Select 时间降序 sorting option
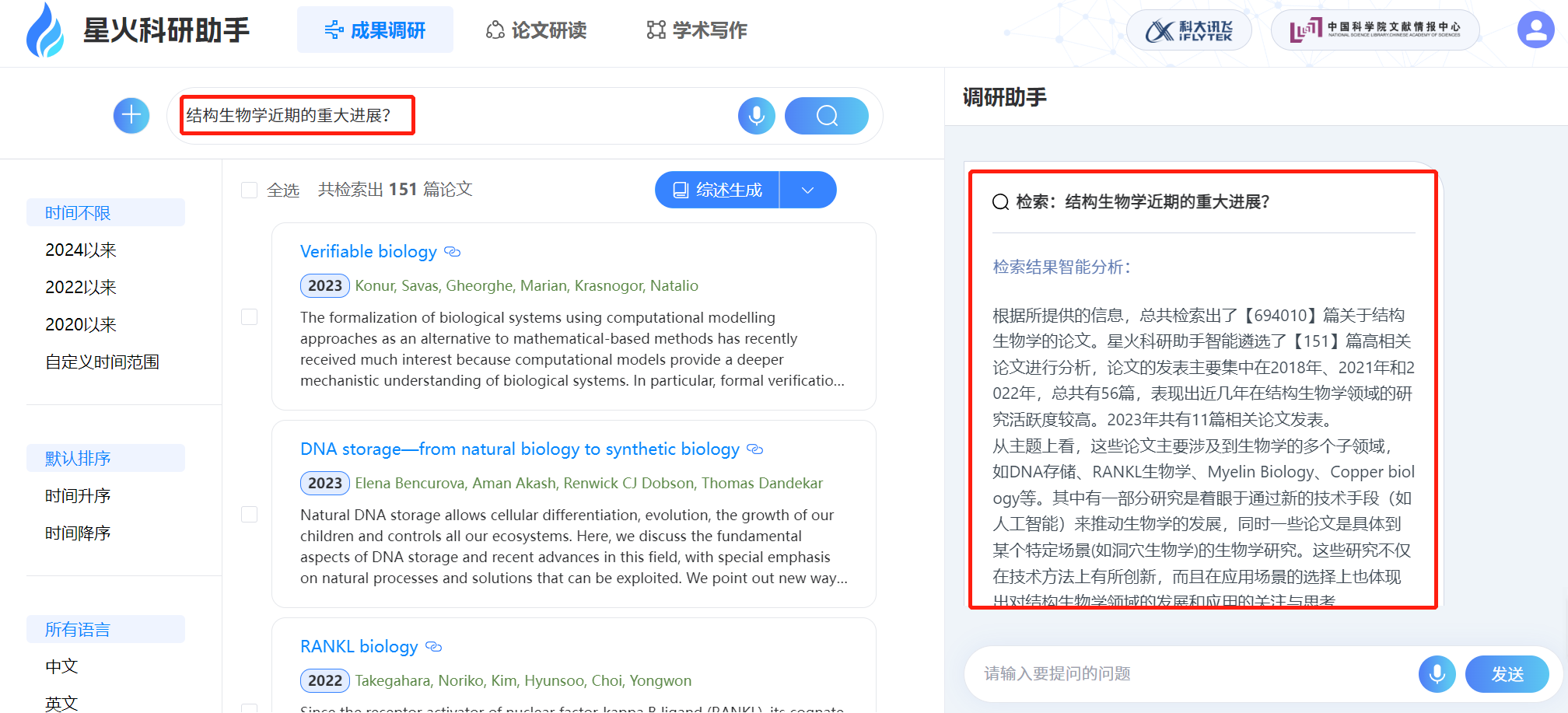This screenshot has width=1568, height=713. (x=78, y=533)
